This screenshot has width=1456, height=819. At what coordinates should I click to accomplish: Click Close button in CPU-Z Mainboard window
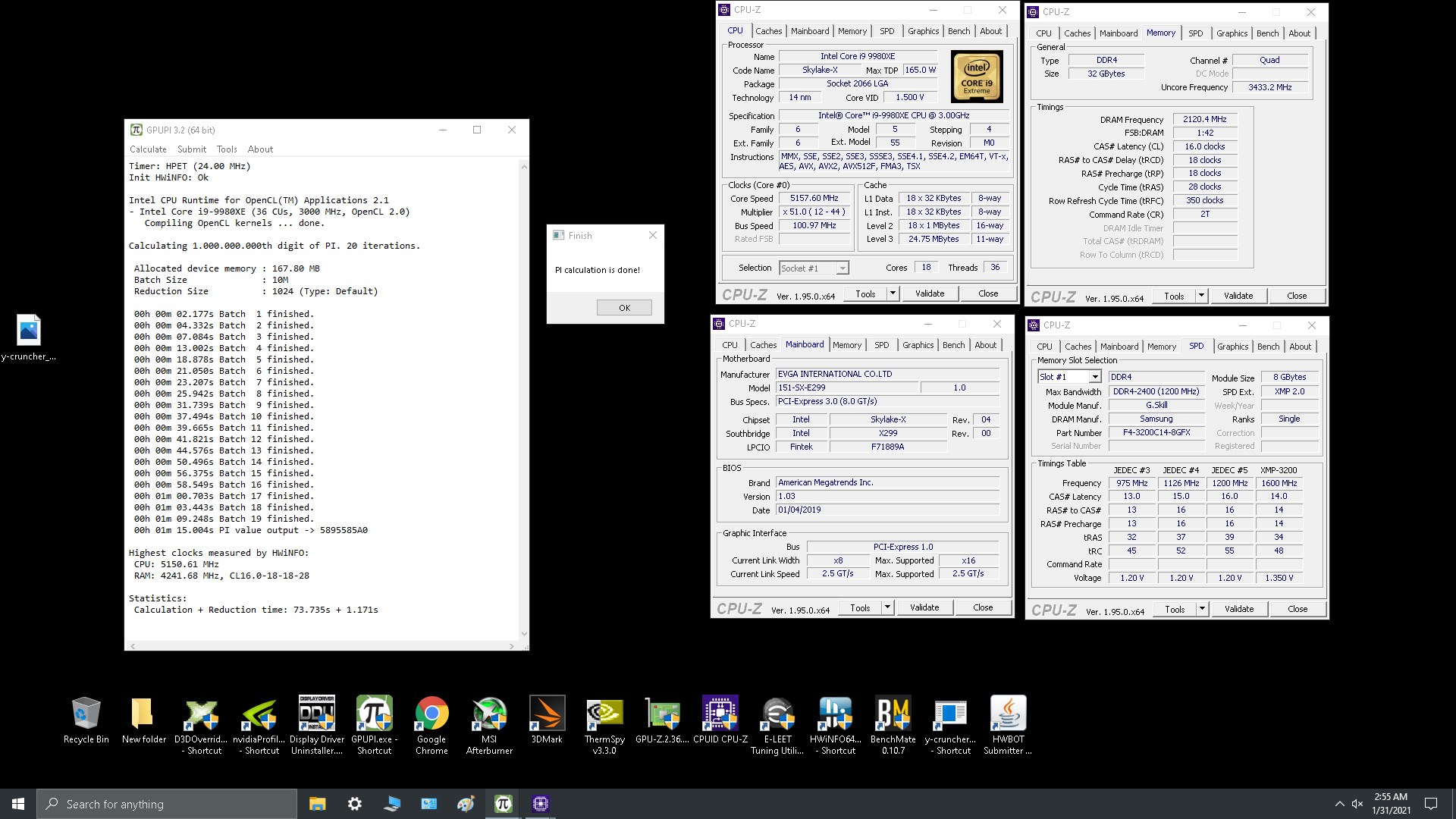(983, 607)
